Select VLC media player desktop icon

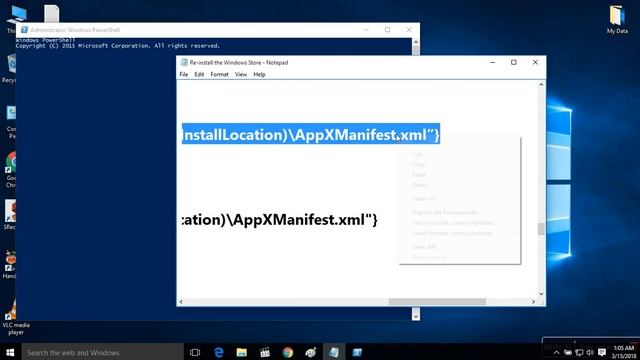pyautogui.click(x=16, y=317)
